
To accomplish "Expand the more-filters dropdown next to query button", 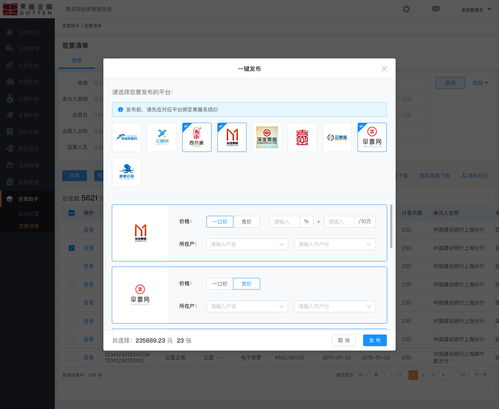I will [480, 83].
